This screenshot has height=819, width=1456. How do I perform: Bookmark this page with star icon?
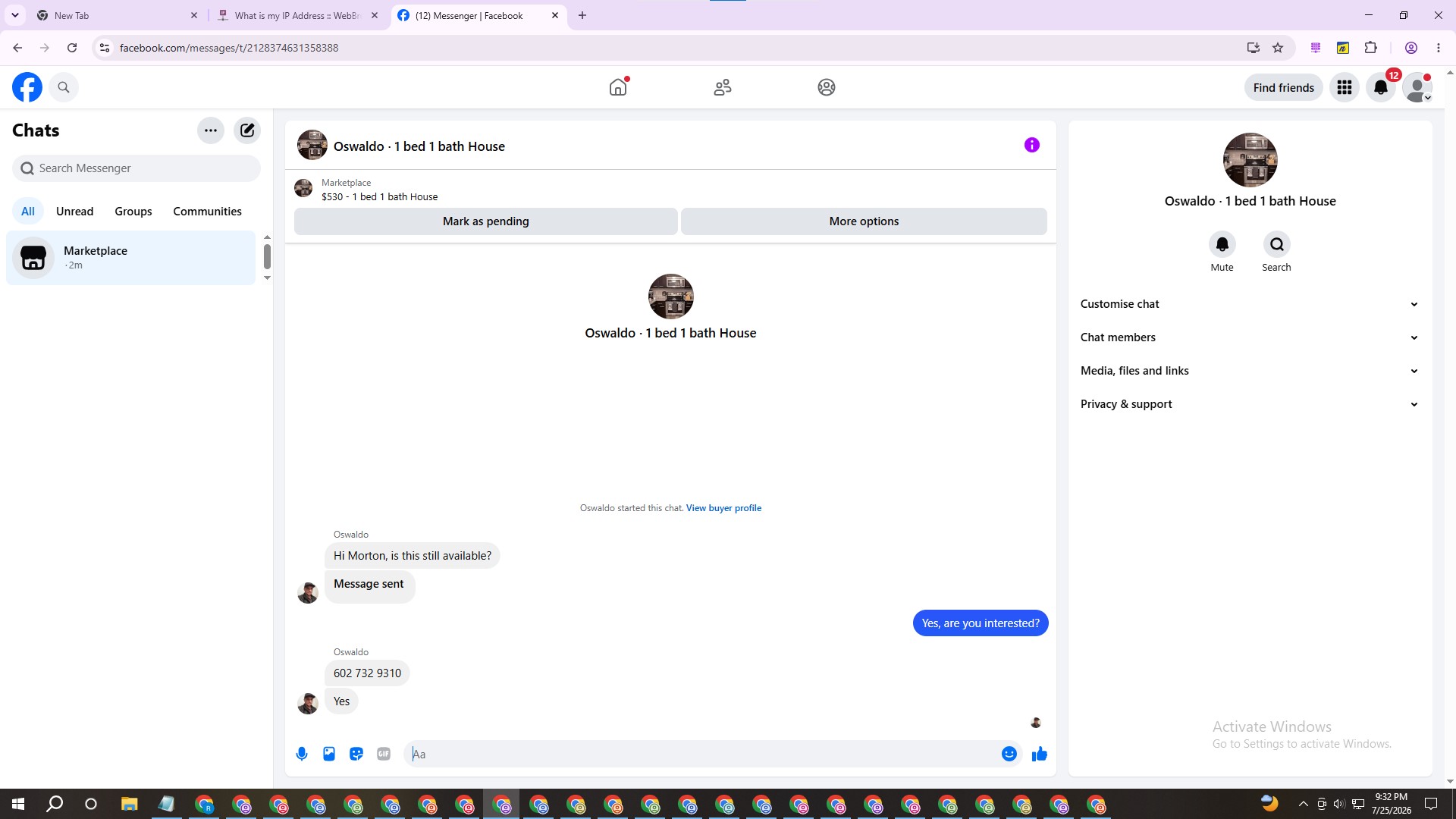(1278, 48)
